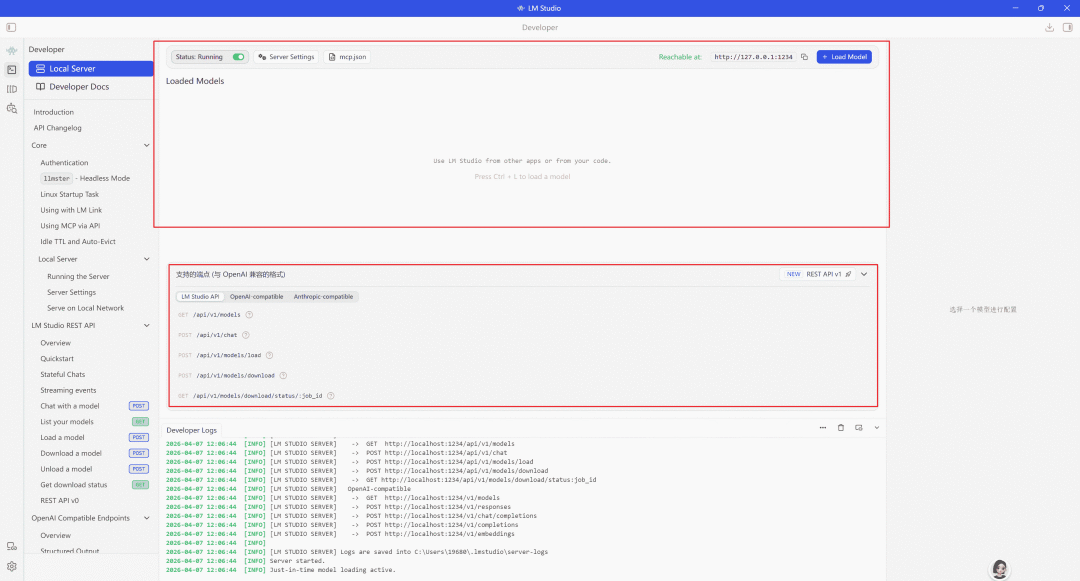
Task: Click help icon next to /api/v1/models/load
Action: [x=269, y=355]
